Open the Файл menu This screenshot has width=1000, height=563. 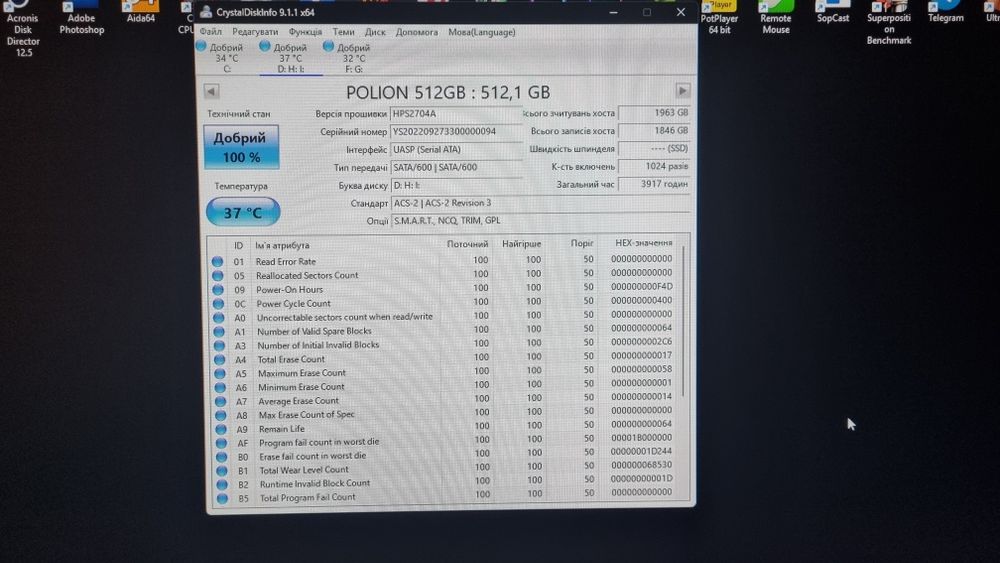pyautogui.click(x=210, y=32)
